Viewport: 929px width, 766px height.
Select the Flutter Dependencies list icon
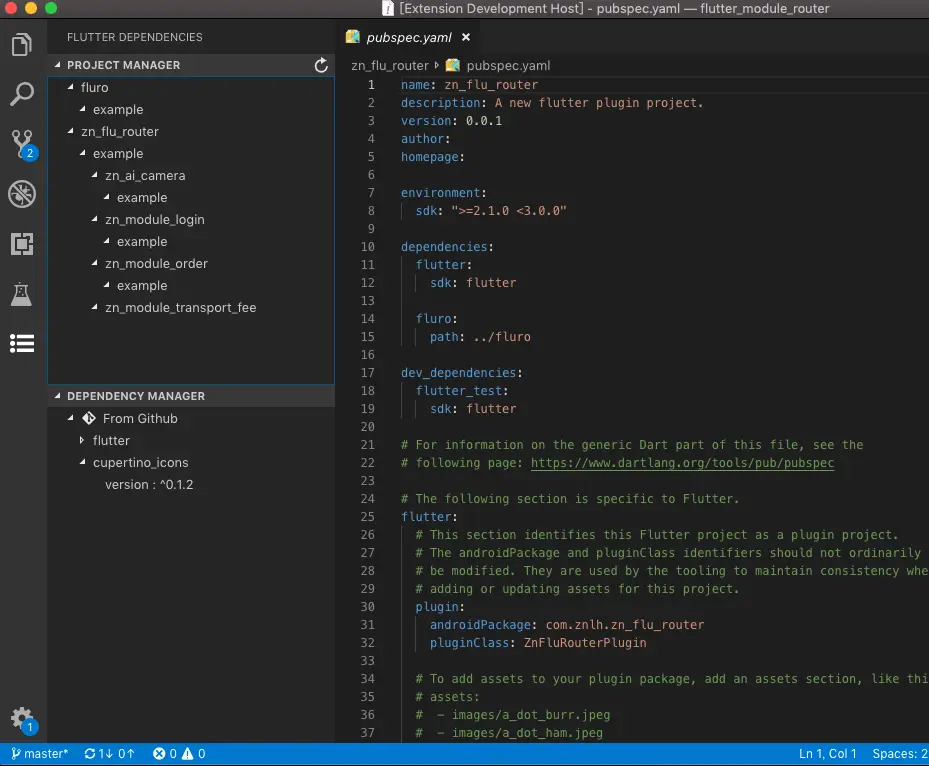point(22,343)
